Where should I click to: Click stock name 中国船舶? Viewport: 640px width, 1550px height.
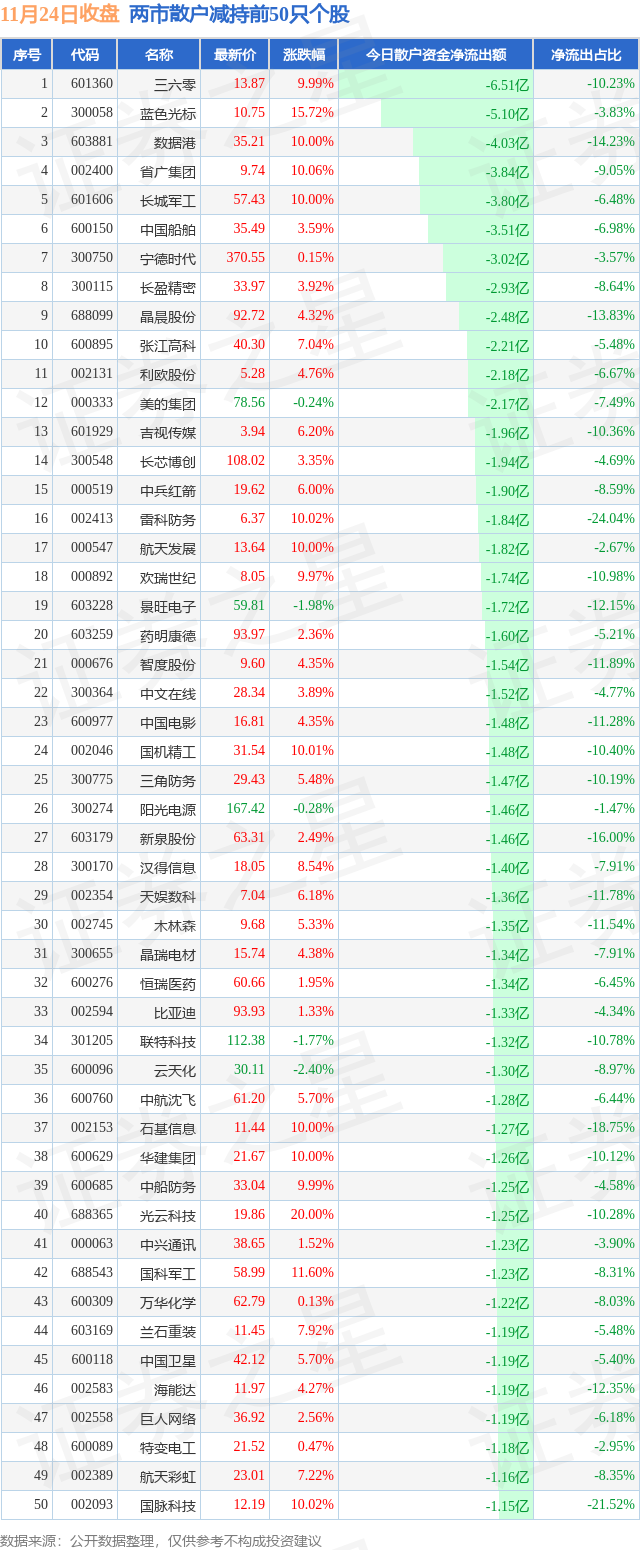pos(168,229)
